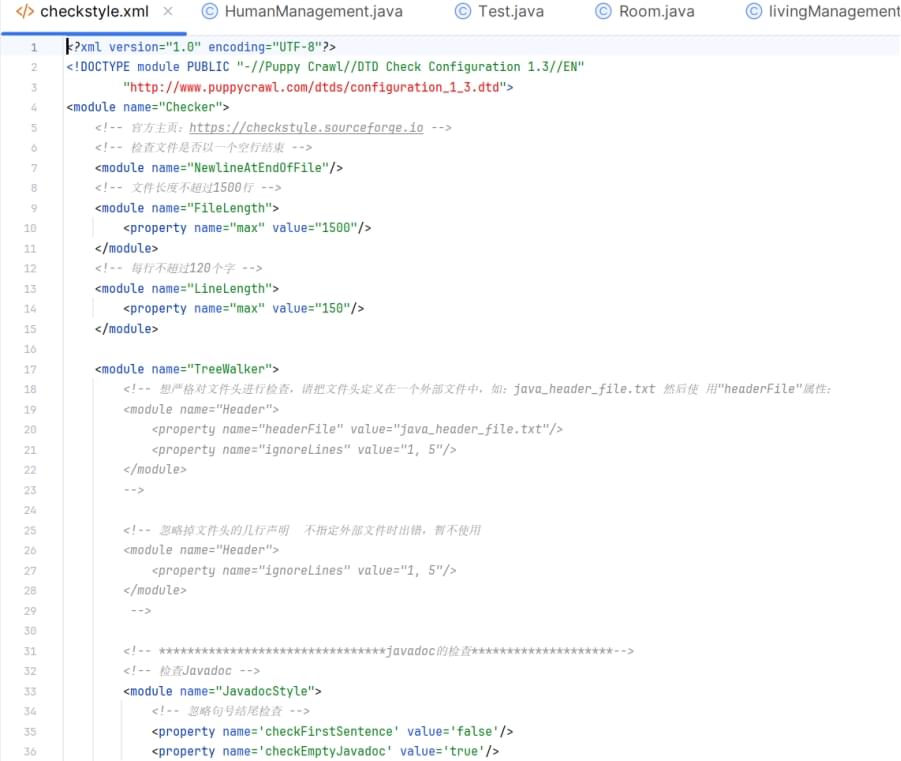Place cursor on the FileLength module name
This screenshot has height=761, width=901.
[236, 208]
